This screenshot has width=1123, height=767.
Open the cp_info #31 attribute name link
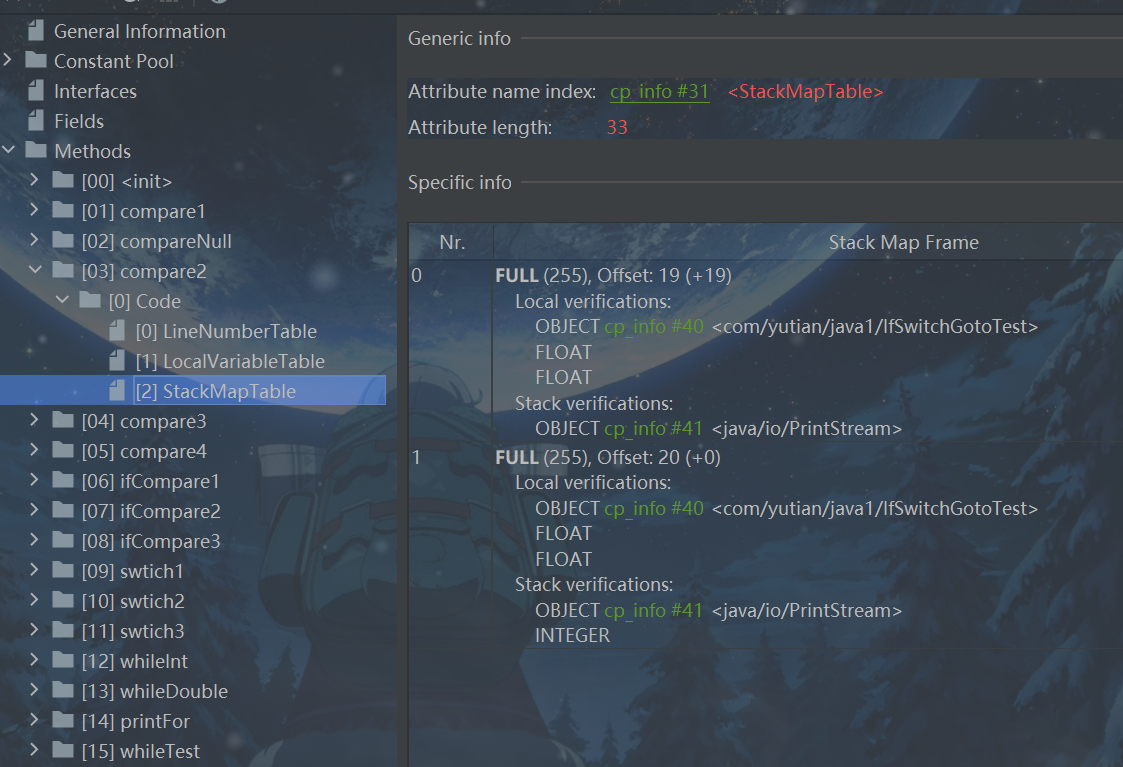pos(659,92)
